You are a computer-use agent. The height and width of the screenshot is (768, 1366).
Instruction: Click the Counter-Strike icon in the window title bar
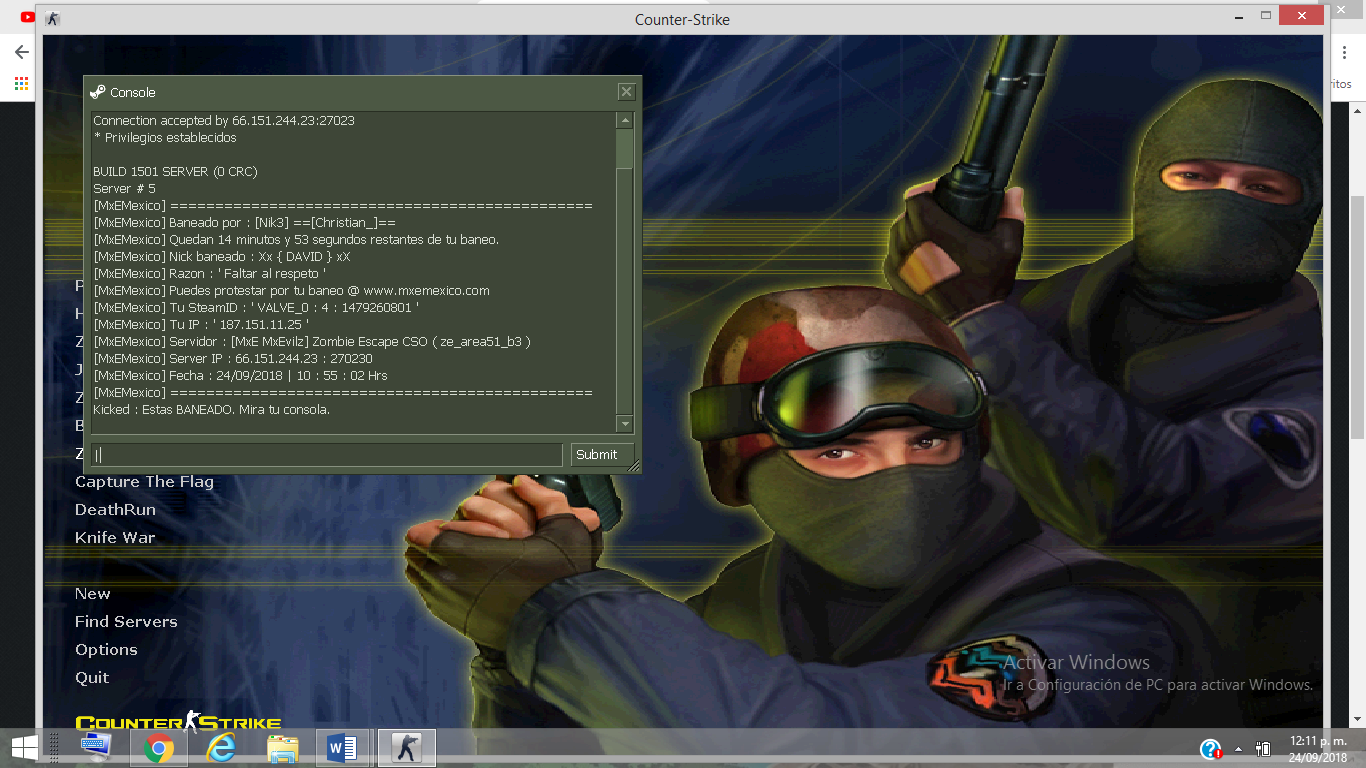tap(53, 19)
